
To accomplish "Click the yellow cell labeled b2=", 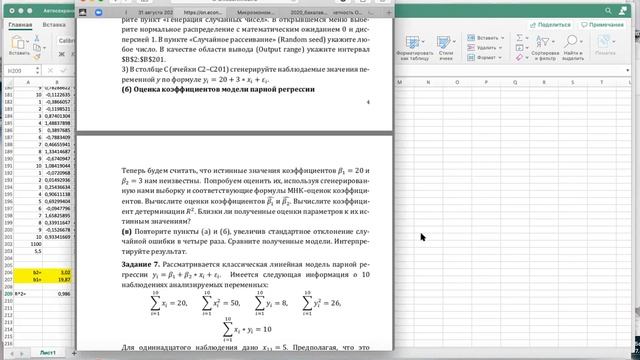I will pos(28,272).
